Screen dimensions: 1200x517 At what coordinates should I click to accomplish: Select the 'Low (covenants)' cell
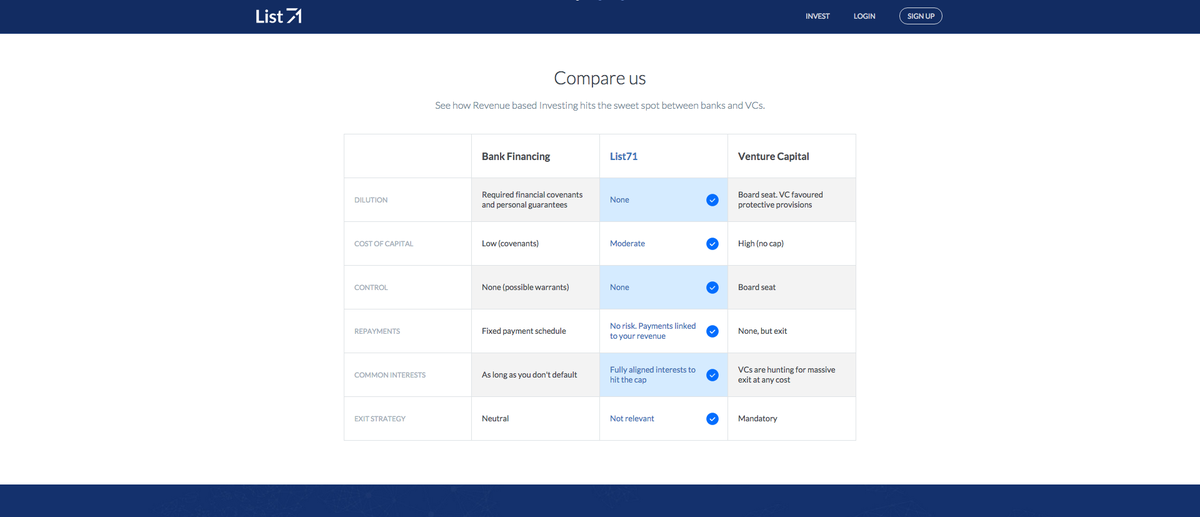pyautogui.click(x=535, y=244)
